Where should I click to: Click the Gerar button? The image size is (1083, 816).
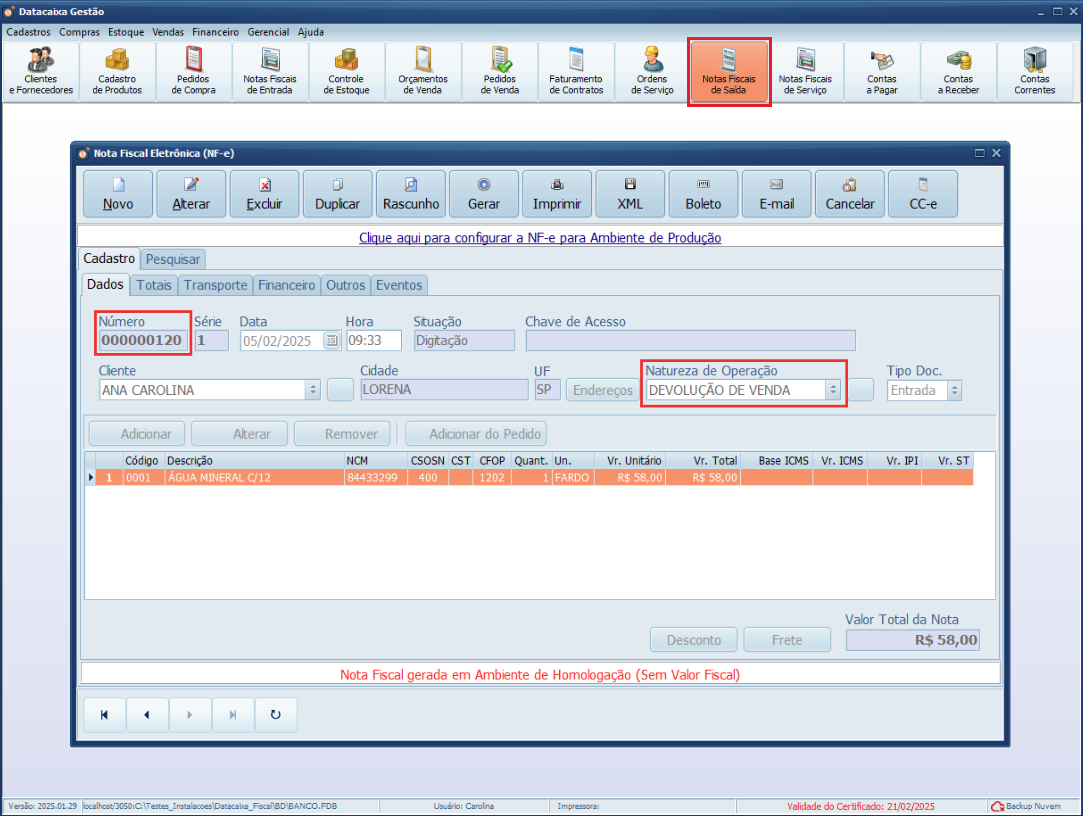[484, 194]
